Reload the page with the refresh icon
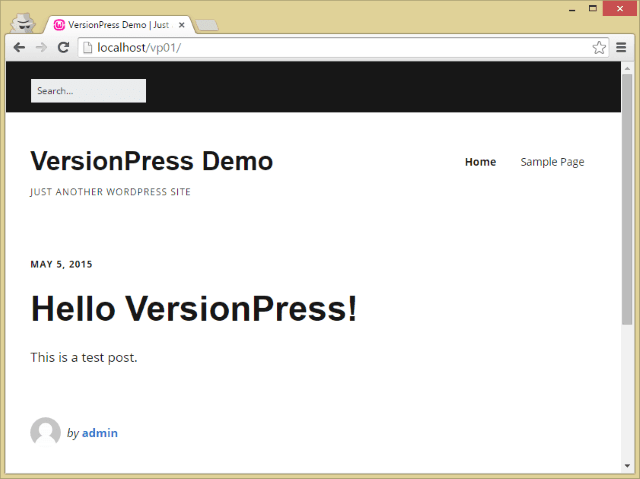This screenshot has width=640, height=479. (x=63, y=48)
